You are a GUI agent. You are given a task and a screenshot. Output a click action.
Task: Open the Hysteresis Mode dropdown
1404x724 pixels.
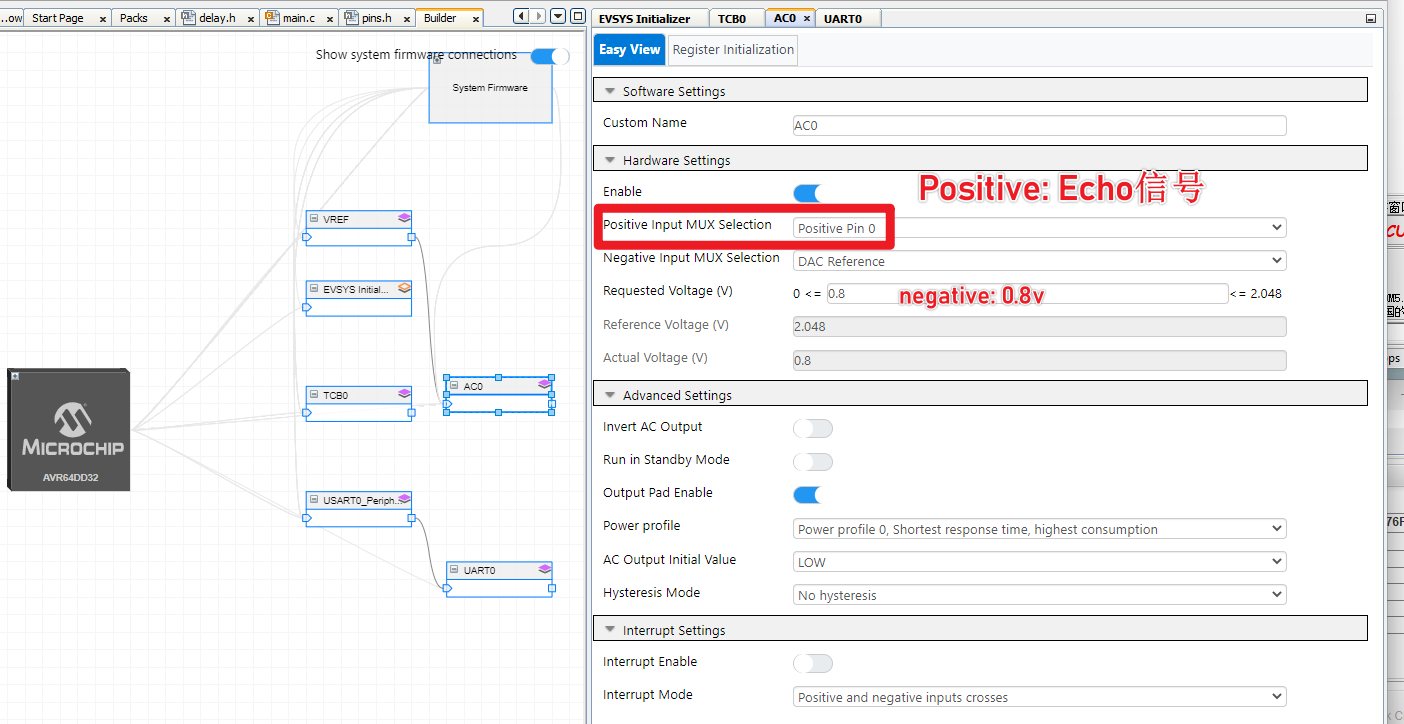click(1039, 595)
